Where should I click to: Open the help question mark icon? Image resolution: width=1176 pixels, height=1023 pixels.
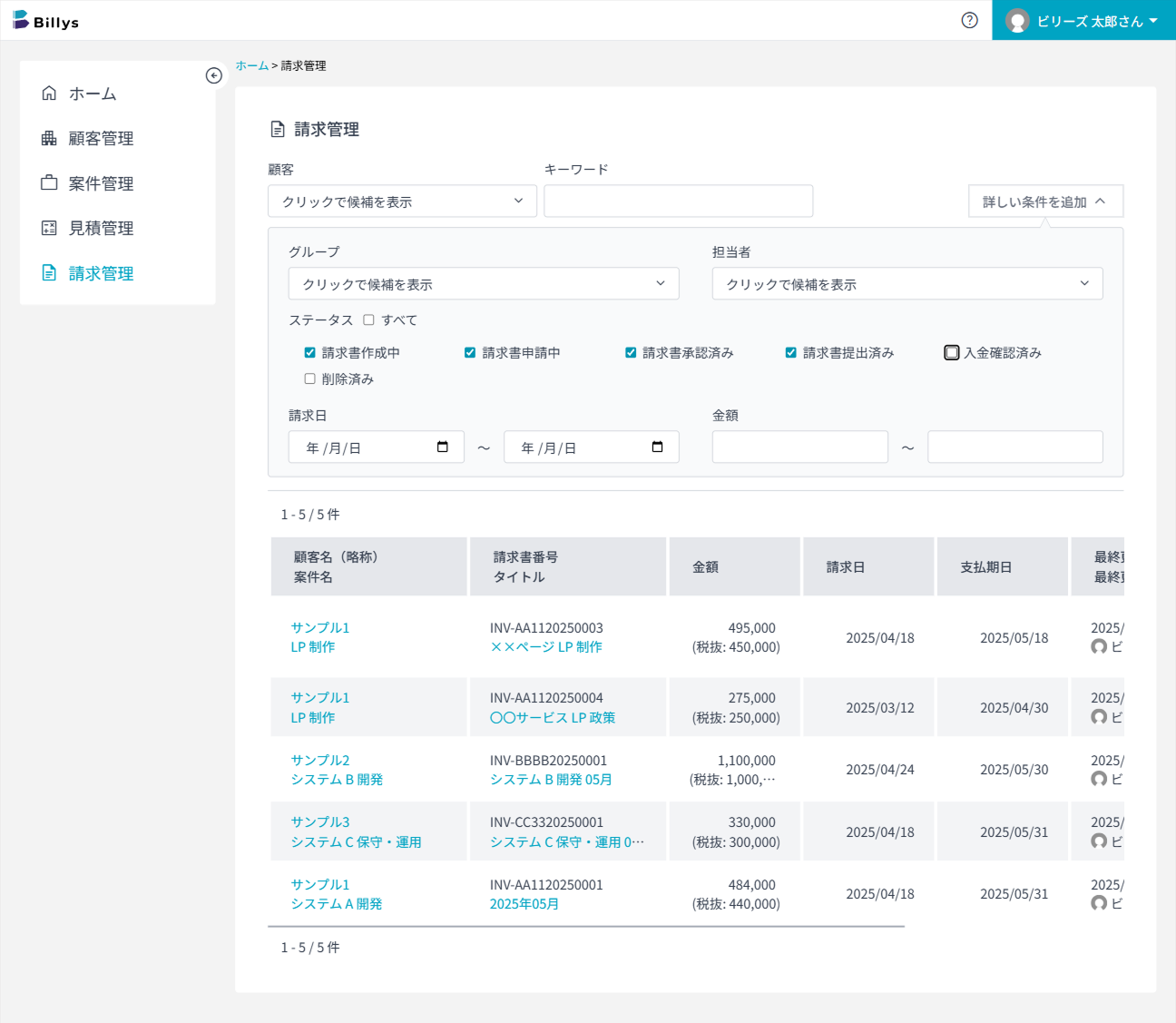pyautogui.click(x=970, y=20)
